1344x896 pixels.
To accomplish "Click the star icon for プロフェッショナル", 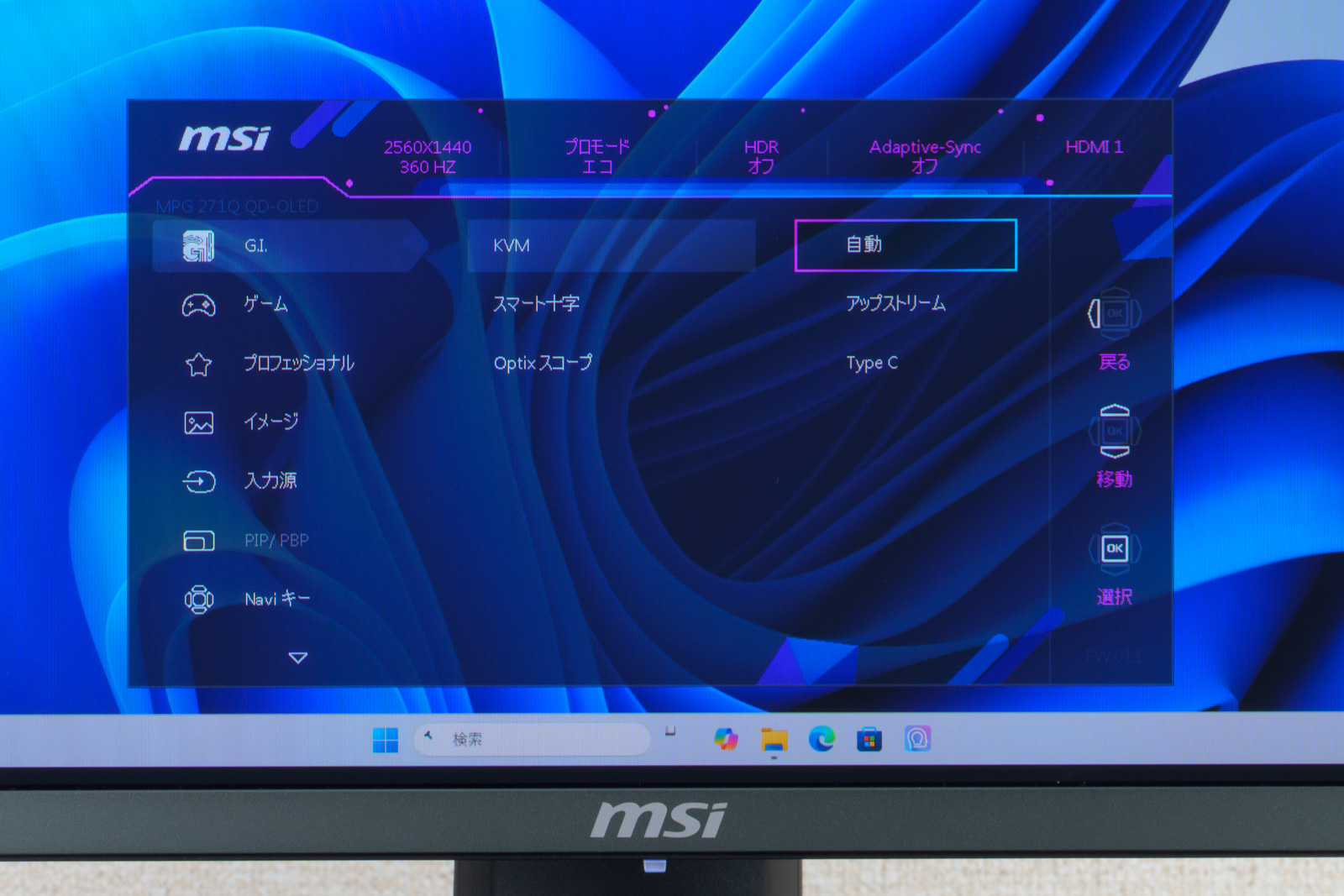I will (x=199, y=364).
